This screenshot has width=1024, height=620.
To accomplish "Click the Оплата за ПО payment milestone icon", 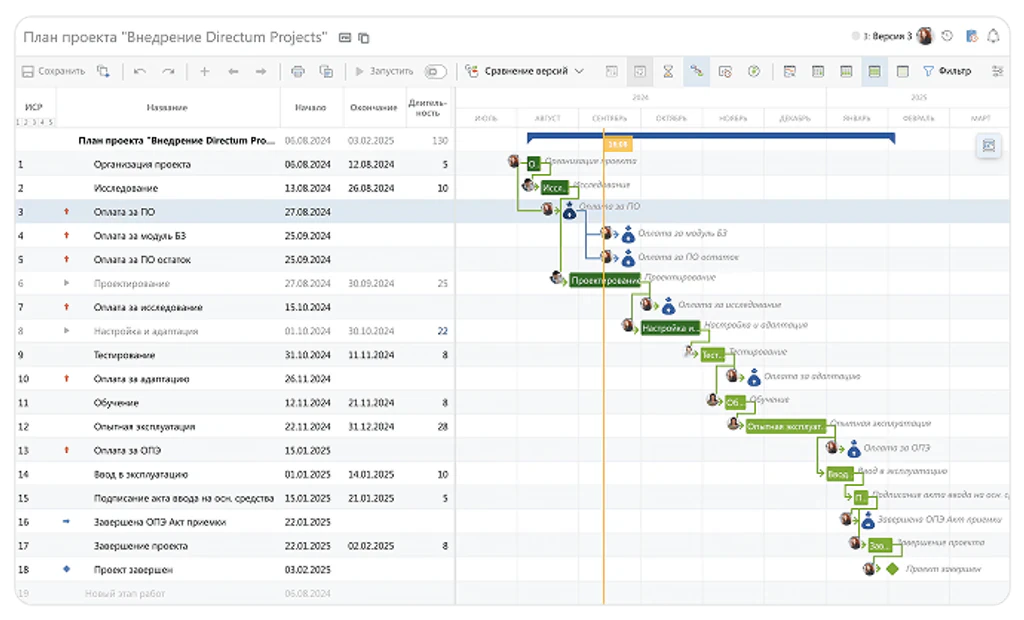I will (x=569, y=210).
